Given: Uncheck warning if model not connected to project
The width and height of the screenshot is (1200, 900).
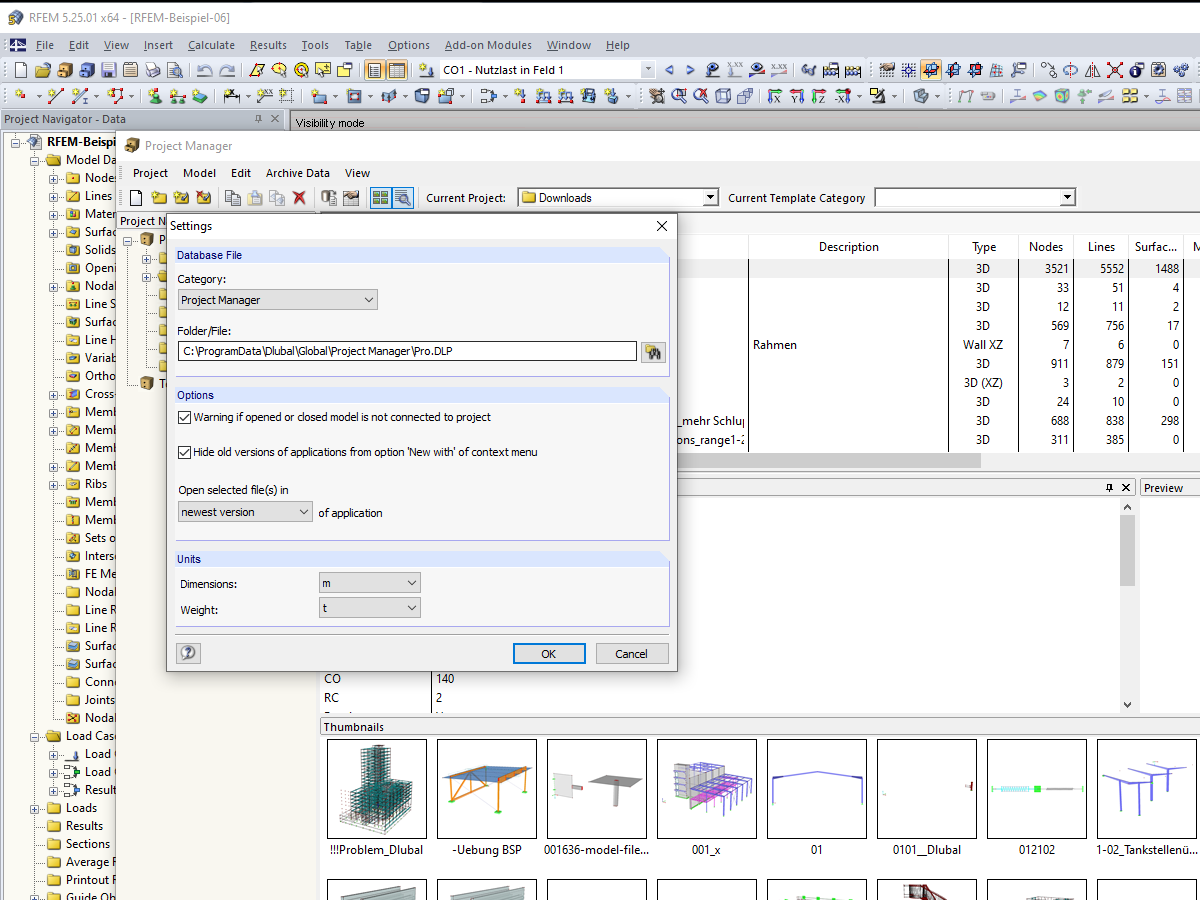Looking at the screenshot, I should 184,417.
